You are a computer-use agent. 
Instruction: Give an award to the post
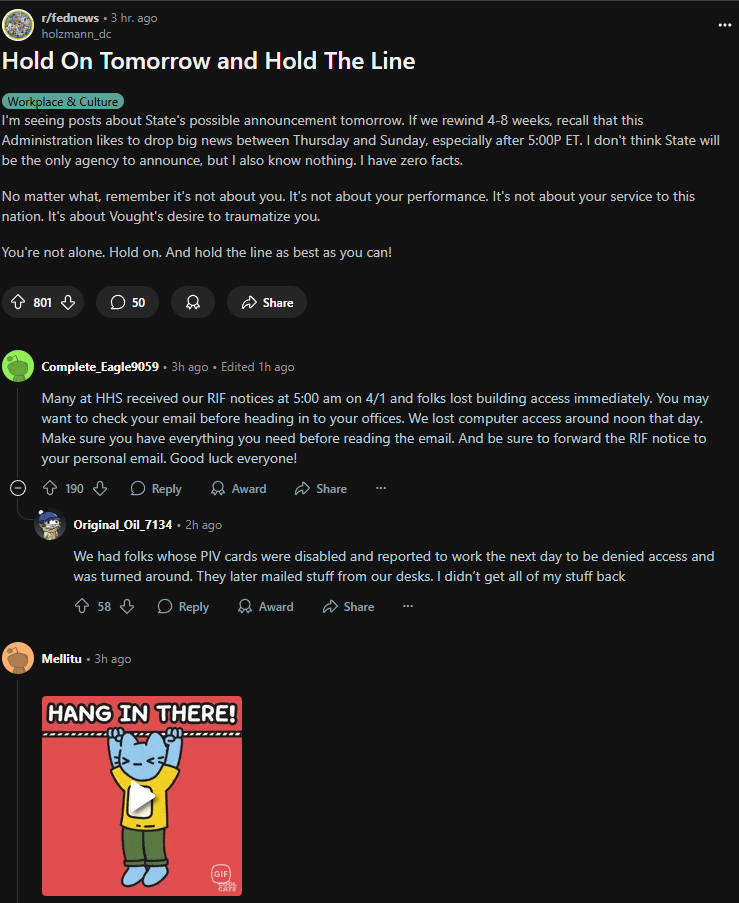click(193, 302)
